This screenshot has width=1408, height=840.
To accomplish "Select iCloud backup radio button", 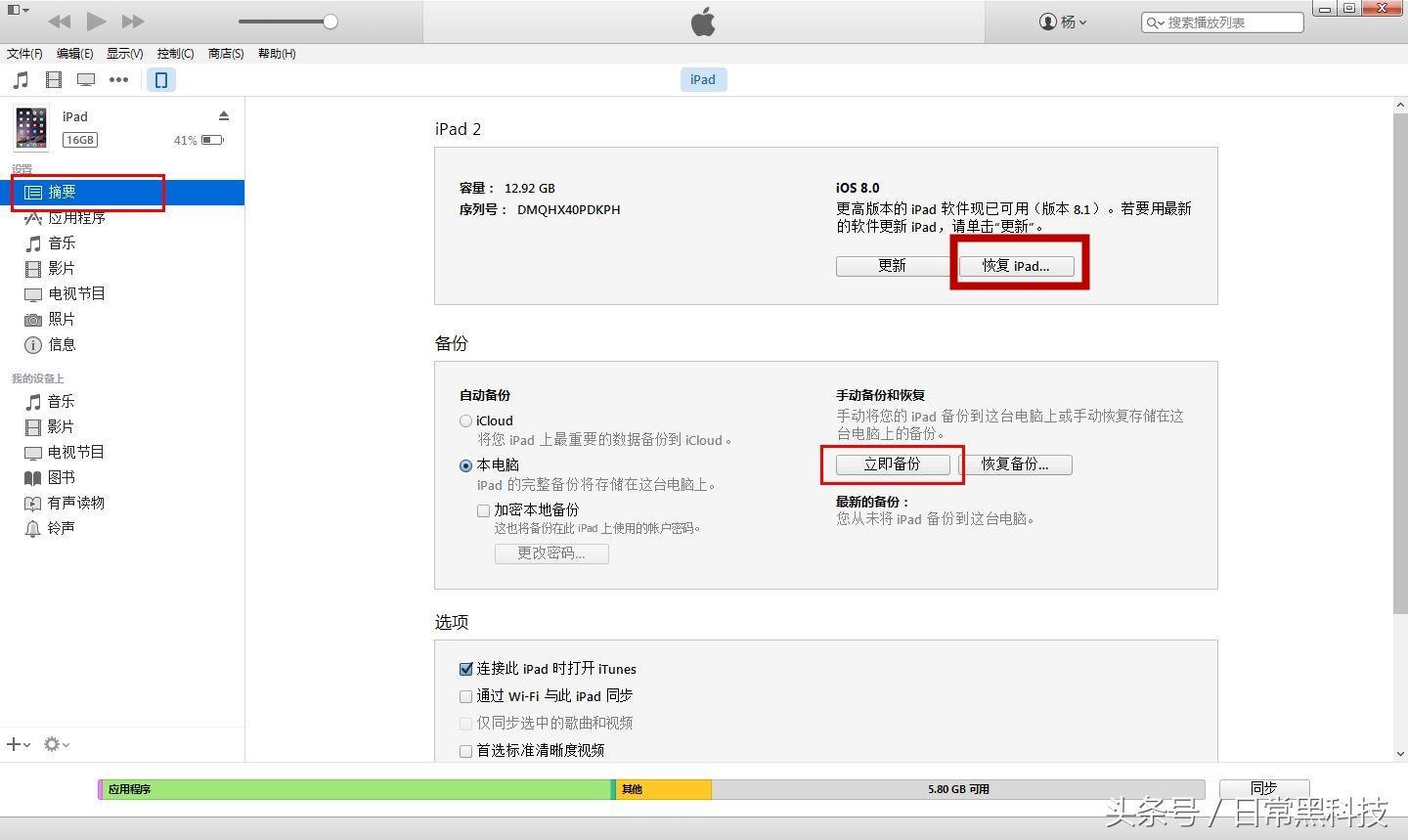I will pyautogui.click(x=465, y=421).
